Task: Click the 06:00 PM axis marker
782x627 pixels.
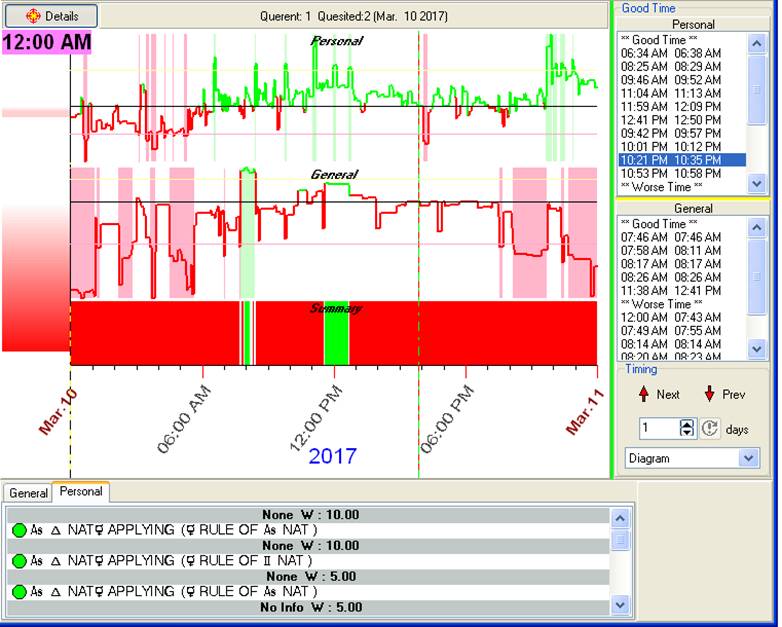Action: point(446,419)
